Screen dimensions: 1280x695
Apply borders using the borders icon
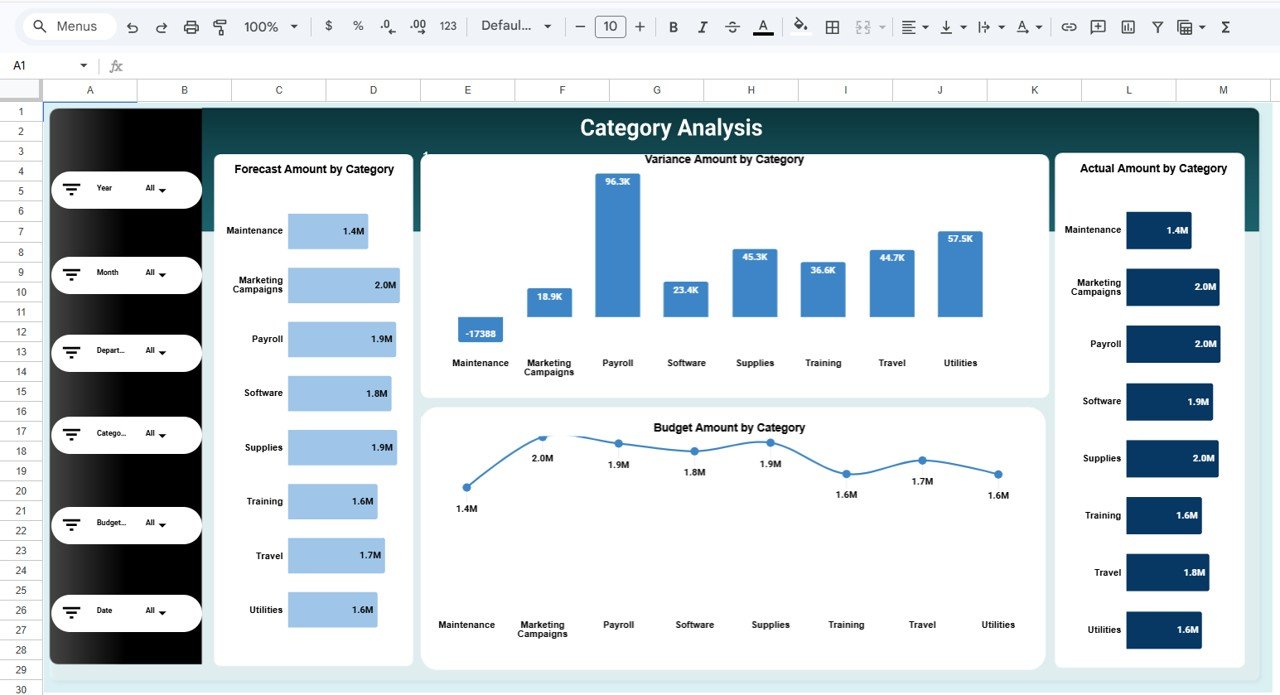832,26
